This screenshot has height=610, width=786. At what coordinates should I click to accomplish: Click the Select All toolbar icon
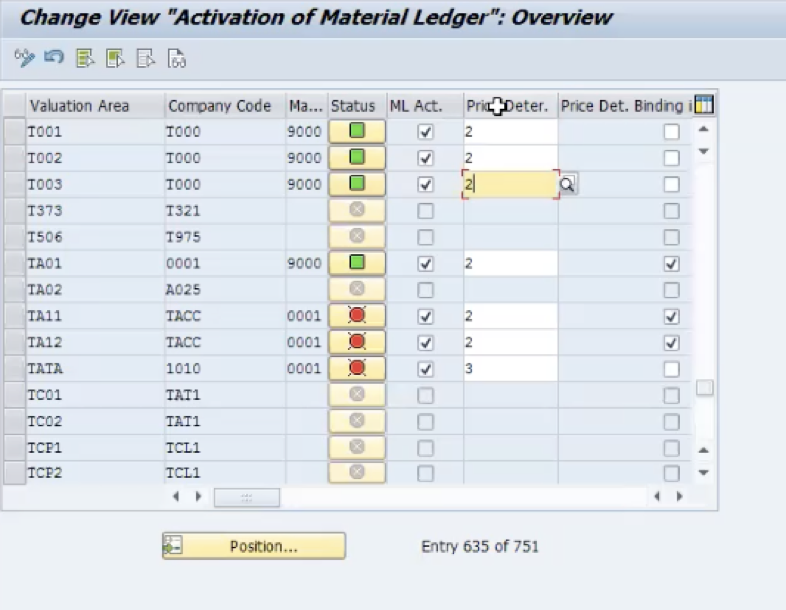(x=85, y=58)
